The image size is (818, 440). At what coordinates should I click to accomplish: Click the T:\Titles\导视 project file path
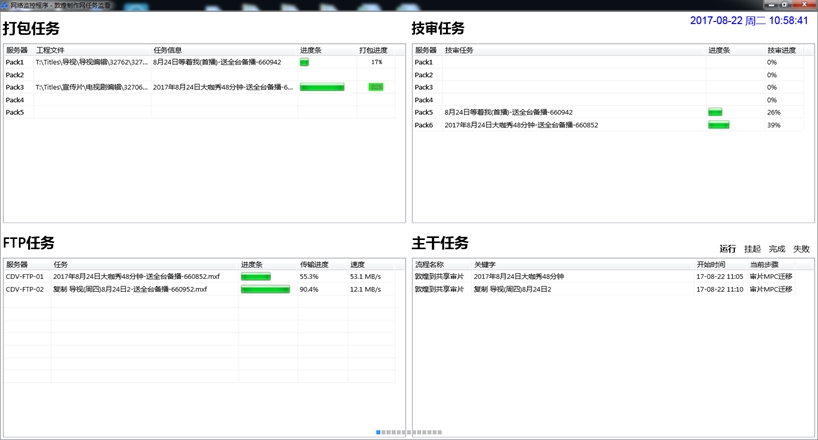pyautogui.click(x=92, y=62)
